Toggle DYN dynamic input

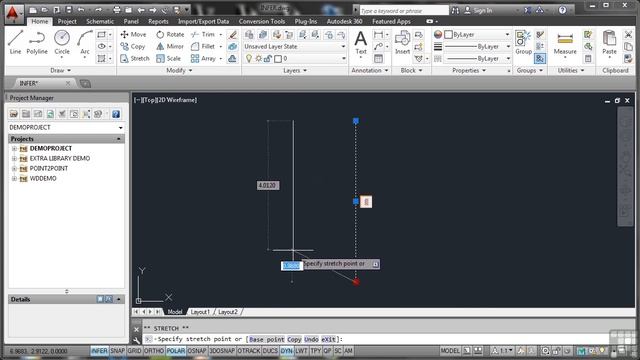(287, 351)
